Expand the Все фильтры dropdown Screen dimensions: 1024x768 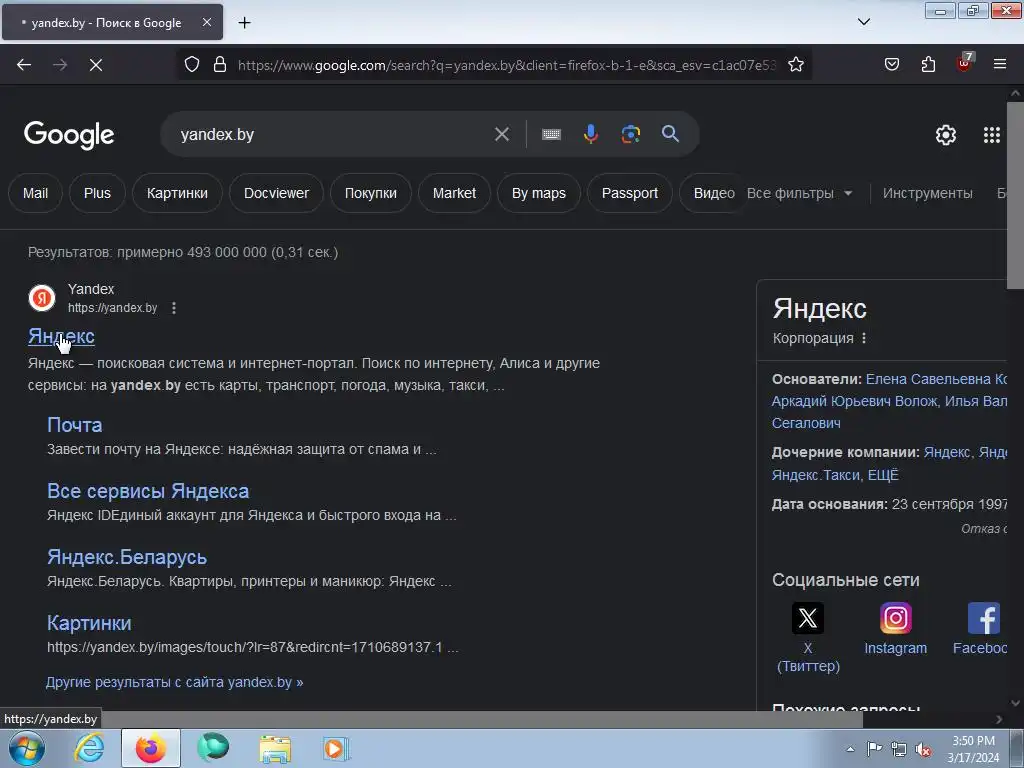click(x=799, y=193)
